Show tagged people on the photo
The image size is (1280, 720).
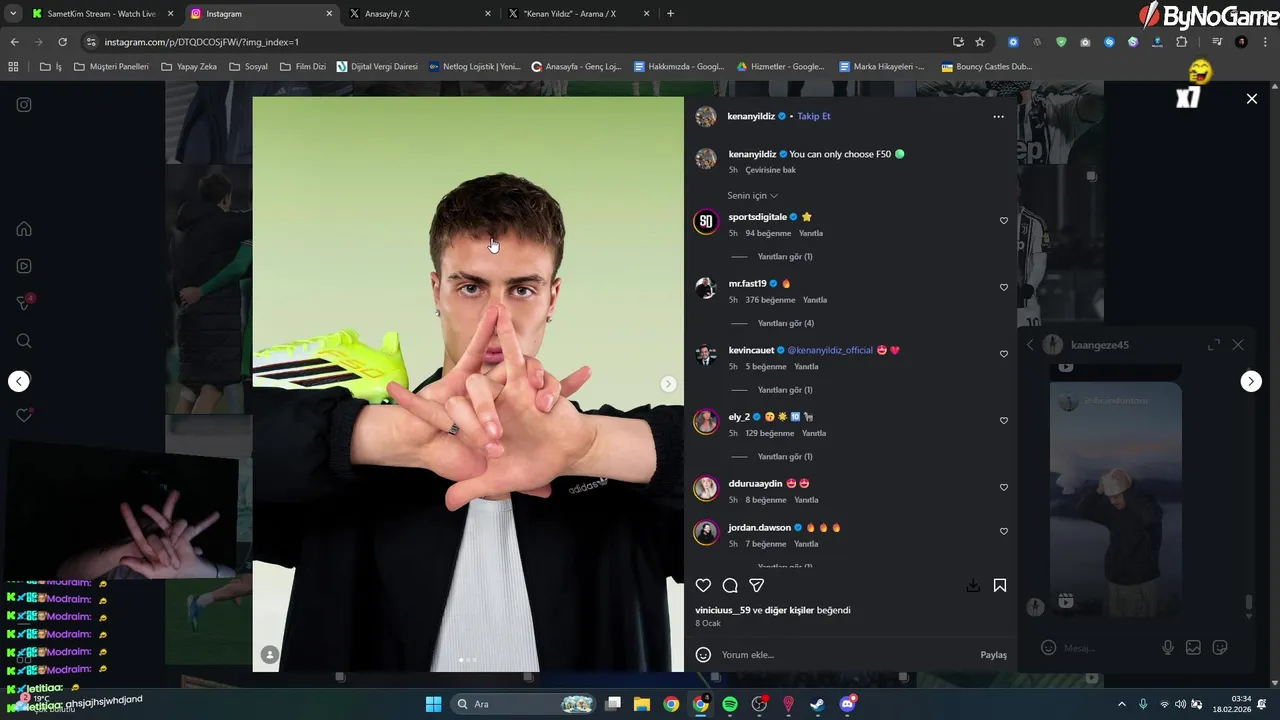coord(270,655)
